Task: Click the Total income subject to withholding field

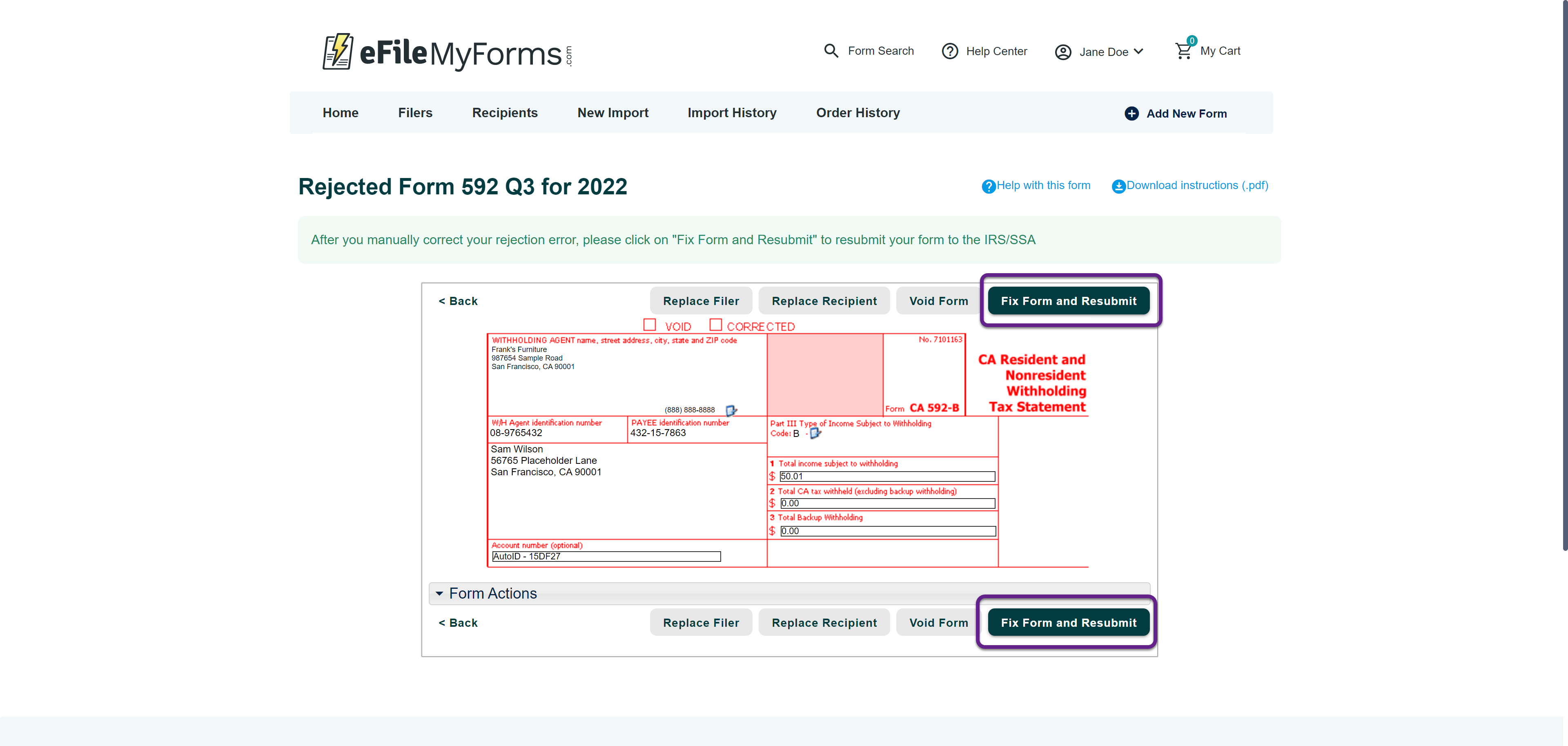Action: coord(887,477)
